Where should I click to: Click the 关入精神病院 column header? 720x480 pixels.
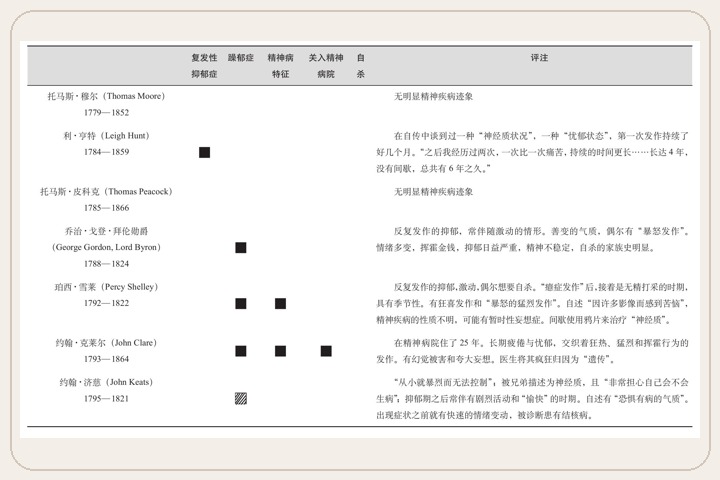point(326,66)
